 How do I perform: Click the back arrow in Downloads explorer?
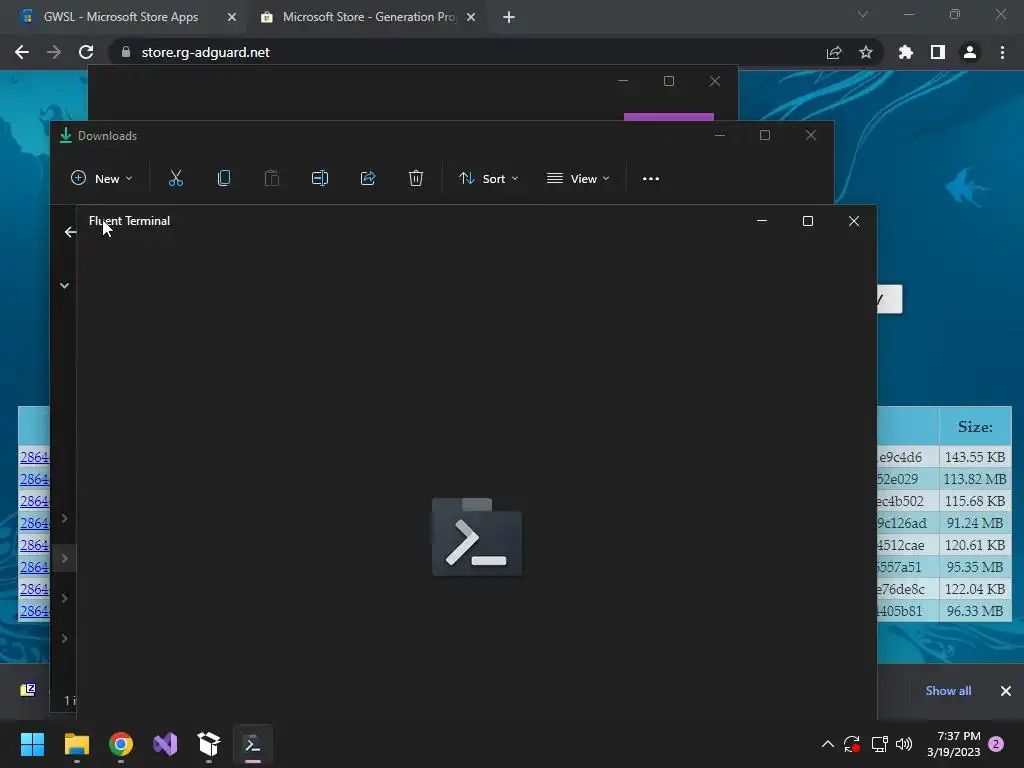coord(70,232)
